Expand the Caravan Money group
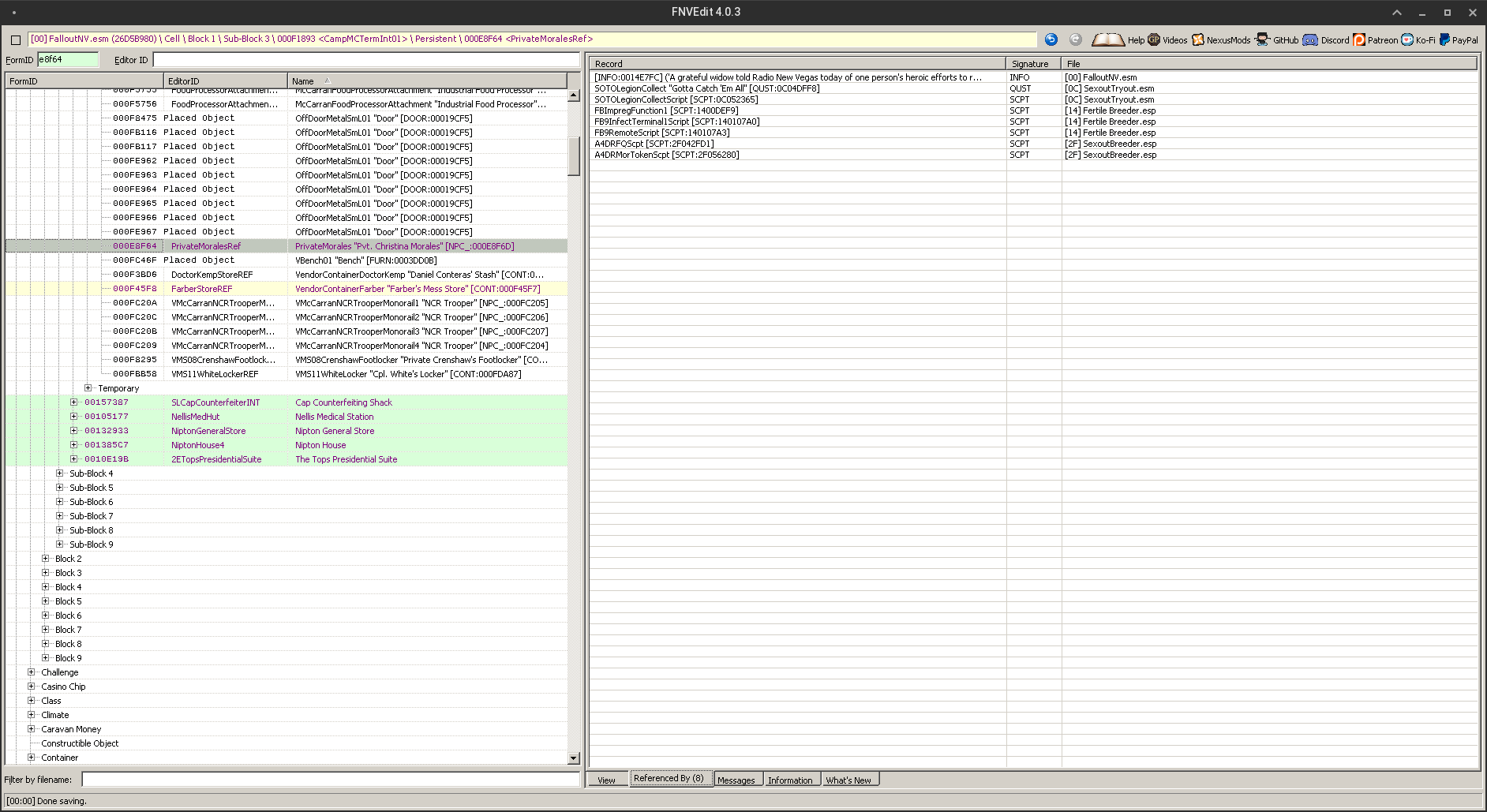 [31, 729]
